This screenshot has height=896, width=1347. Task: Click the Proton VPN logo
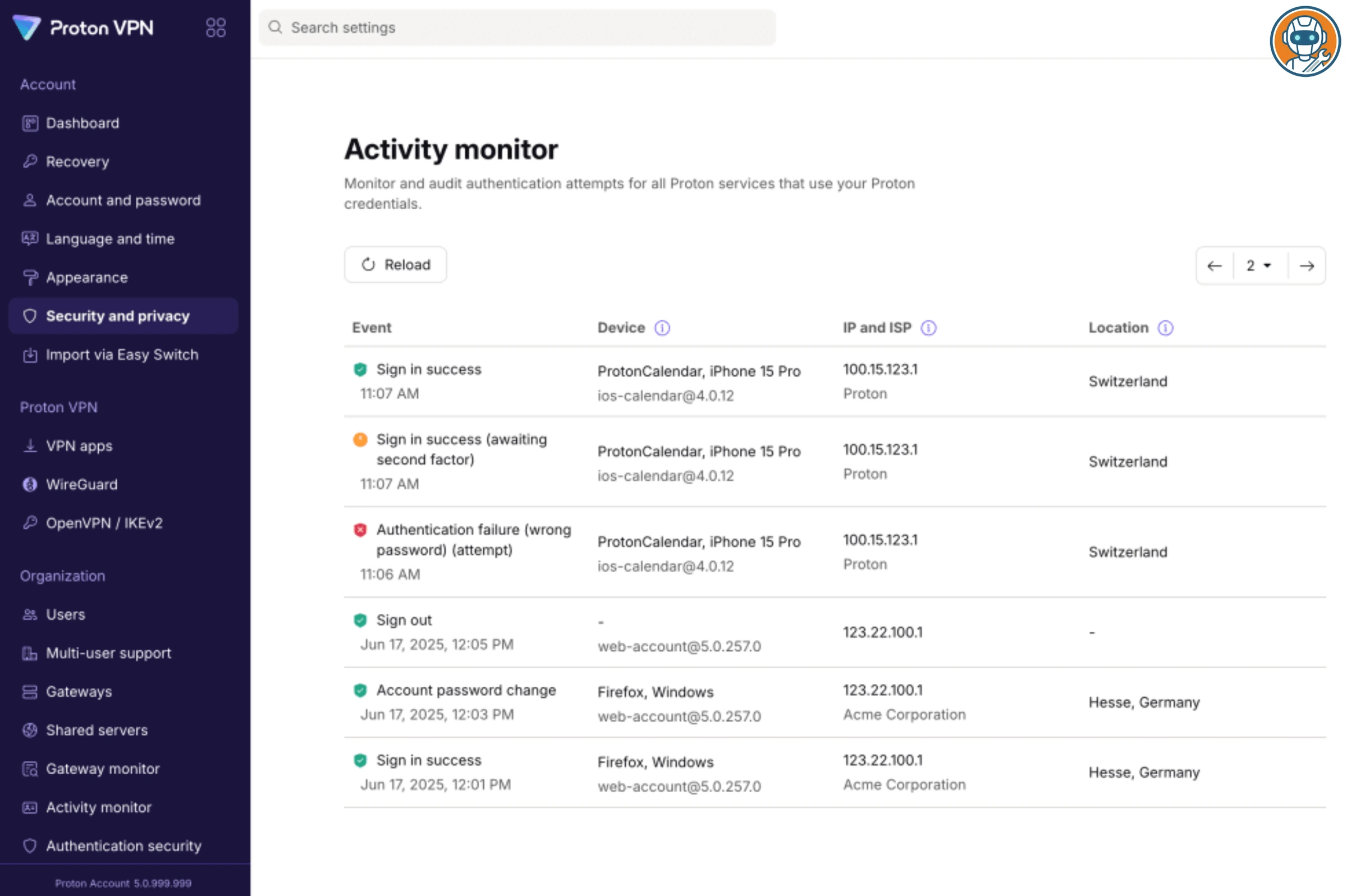pos(84,27)
